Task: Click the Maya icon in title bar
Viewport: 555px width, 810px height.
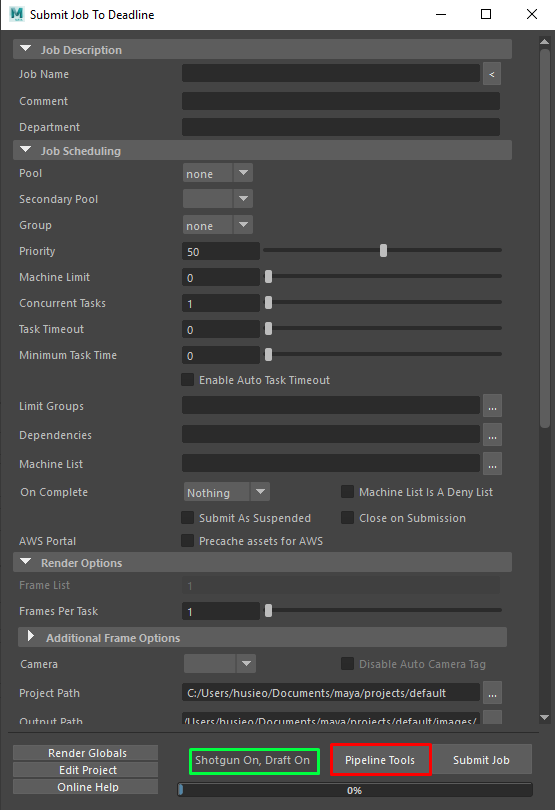Action: coord(17,14)
